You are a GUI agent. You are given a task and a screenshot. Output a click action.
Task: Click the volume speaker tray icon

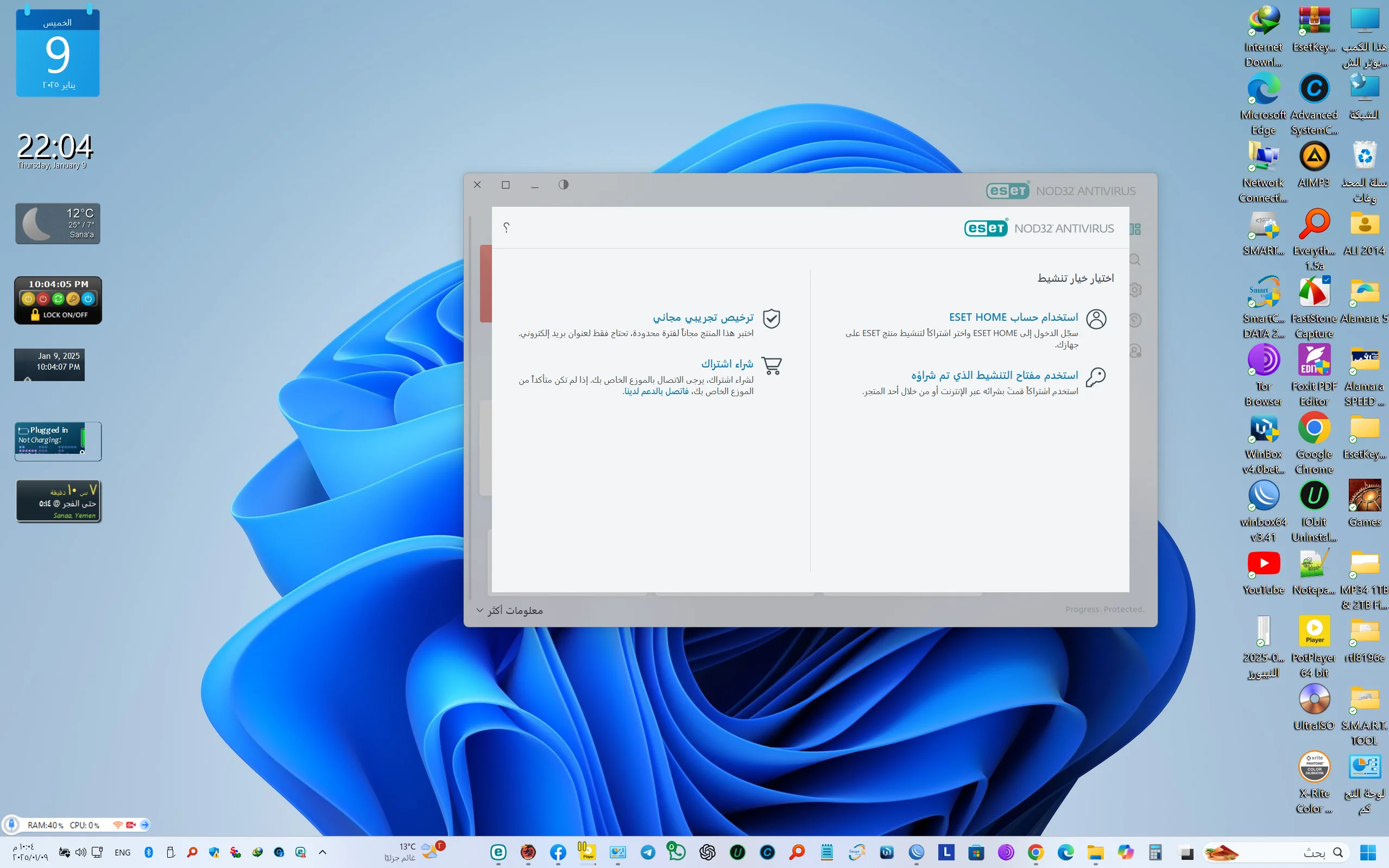coord(80,852)
